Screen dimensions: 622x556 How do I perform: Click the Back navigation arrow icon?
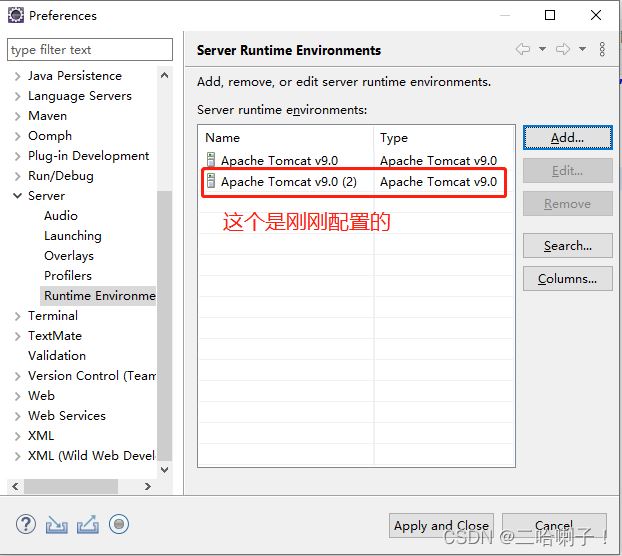coord(523,49)
